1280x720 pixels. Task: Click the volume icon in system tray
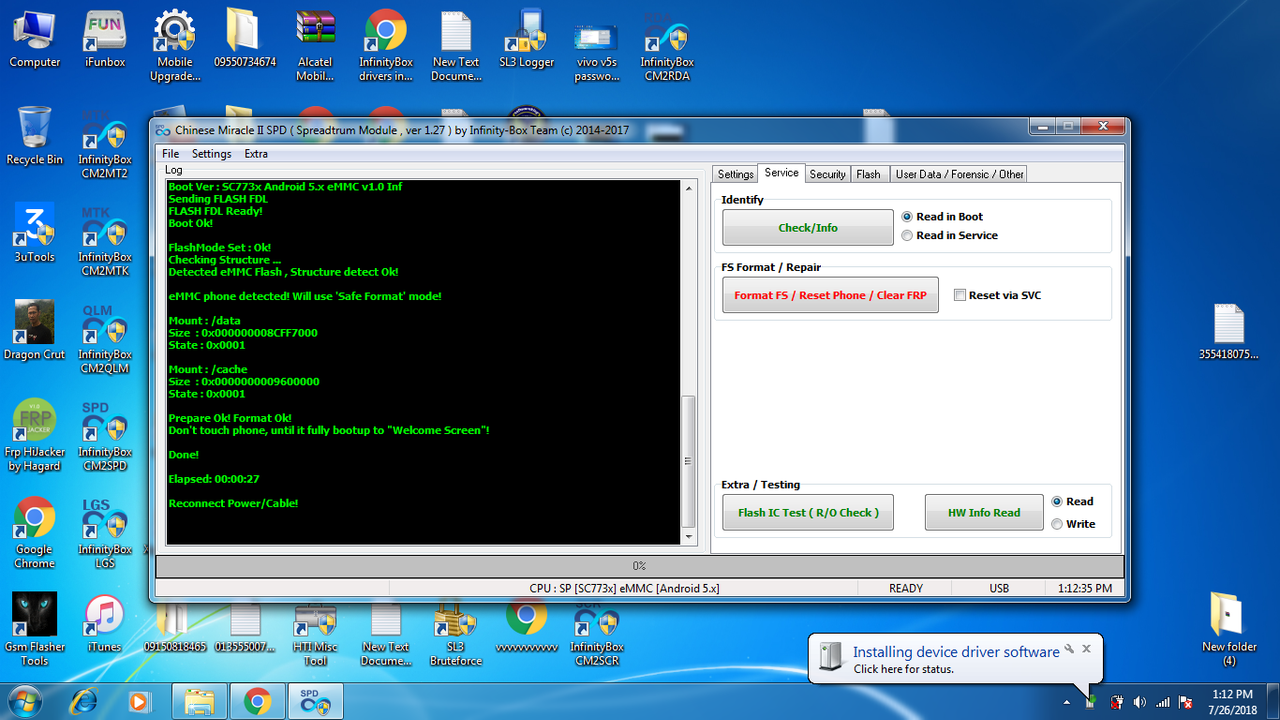pos(1141,702)
